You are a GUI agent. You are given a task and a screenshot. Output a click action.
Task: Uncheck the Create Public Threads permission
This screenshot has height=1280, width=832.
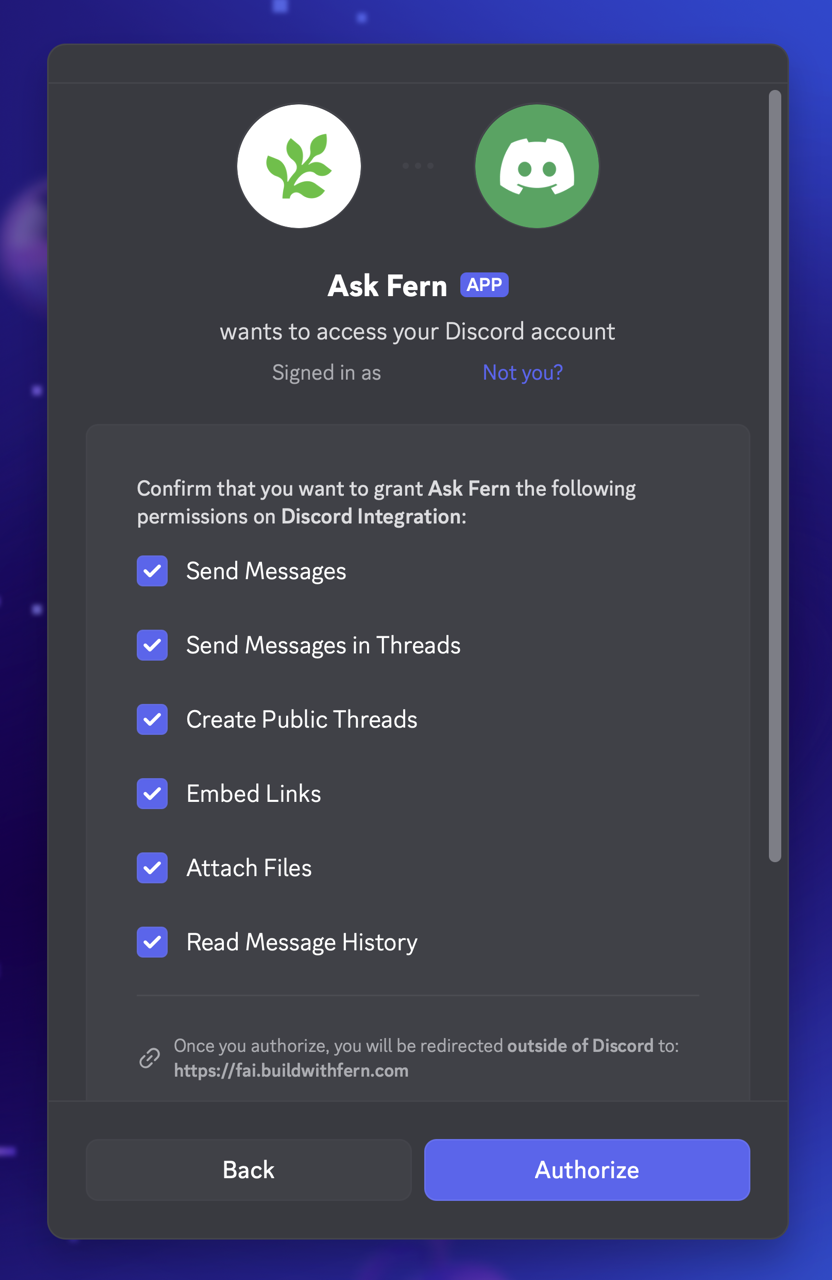[152, 719]
